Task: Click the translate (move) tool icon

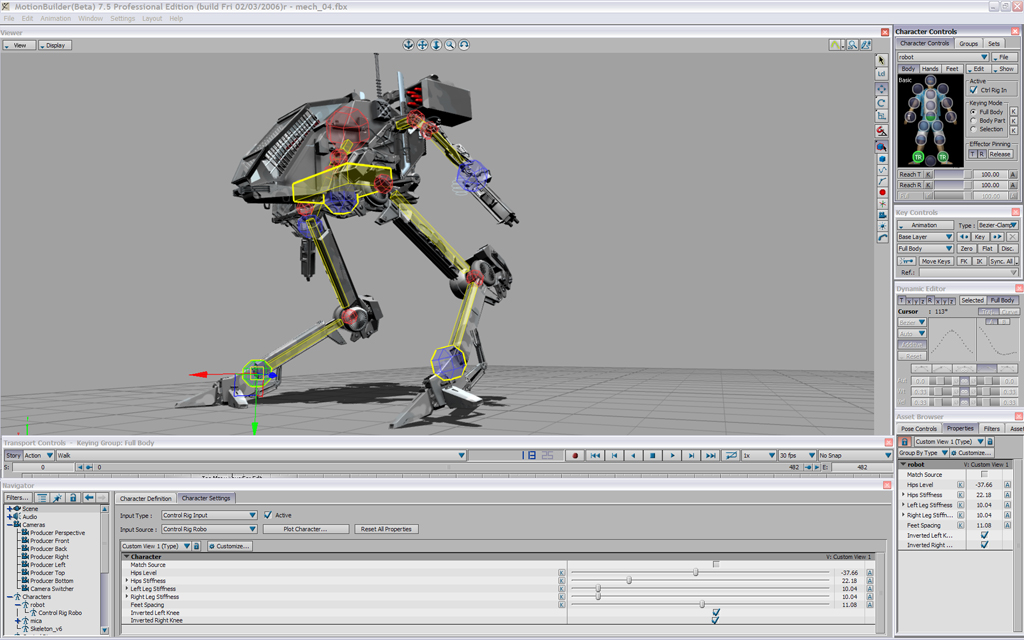Action: 881,89
